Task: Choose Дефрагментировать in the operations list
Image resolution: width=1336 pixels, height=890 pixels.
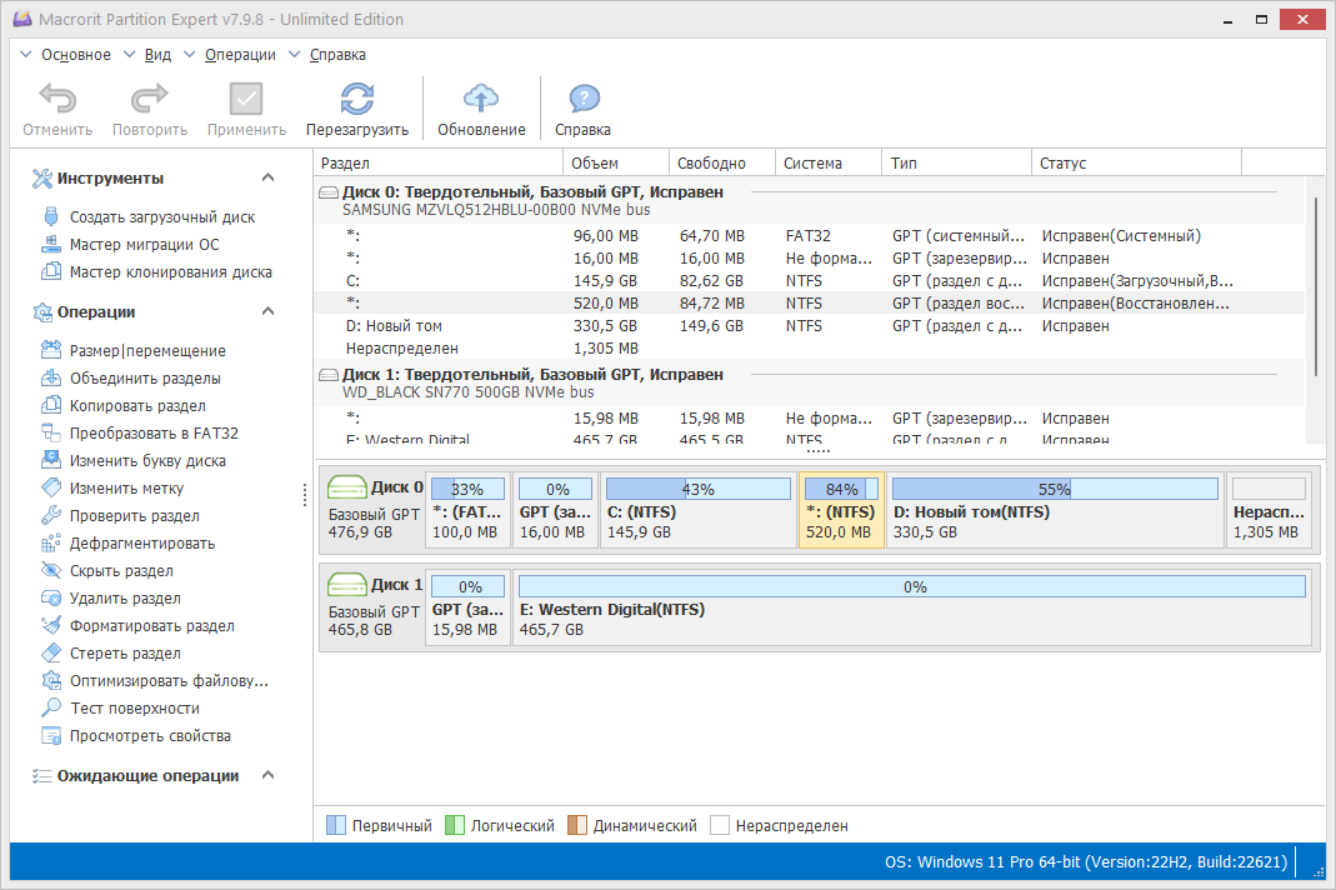Action: [142, 544]
